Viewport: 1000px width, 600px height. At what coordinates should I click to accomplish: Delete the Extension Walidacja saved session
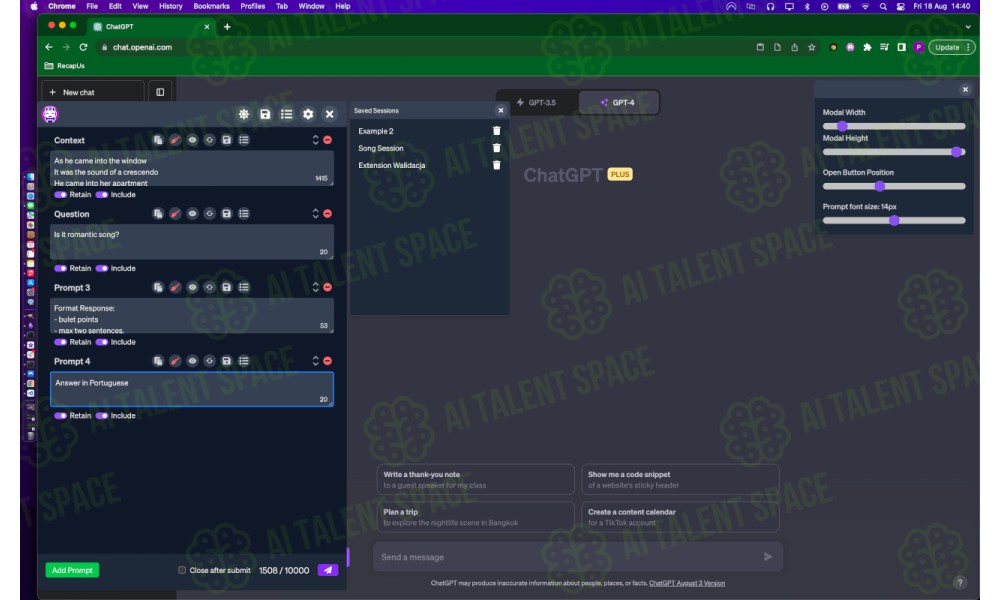[x=496, y=165]
